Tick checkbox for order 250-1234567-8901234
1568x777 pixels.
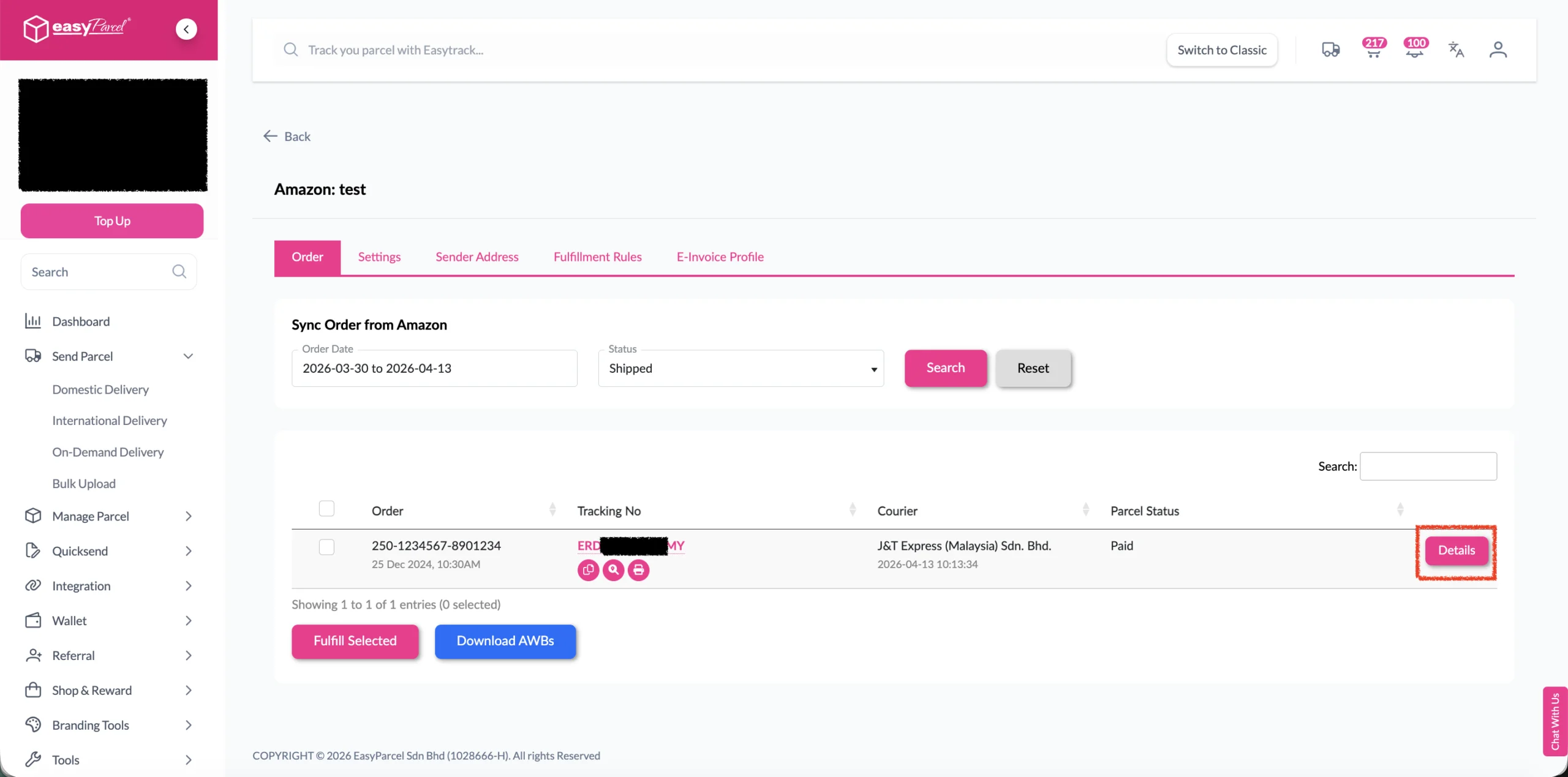(326, 547)
